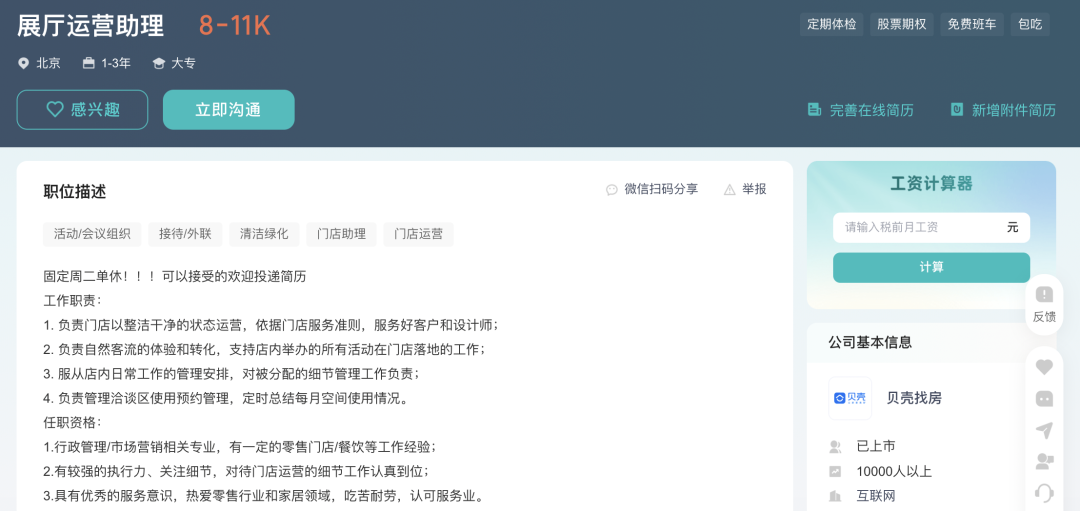Image resolution: width=1080 pixels, height=511 pixels.
Task: Open 完善在线简历 link
Action: [x=861, y=110]
